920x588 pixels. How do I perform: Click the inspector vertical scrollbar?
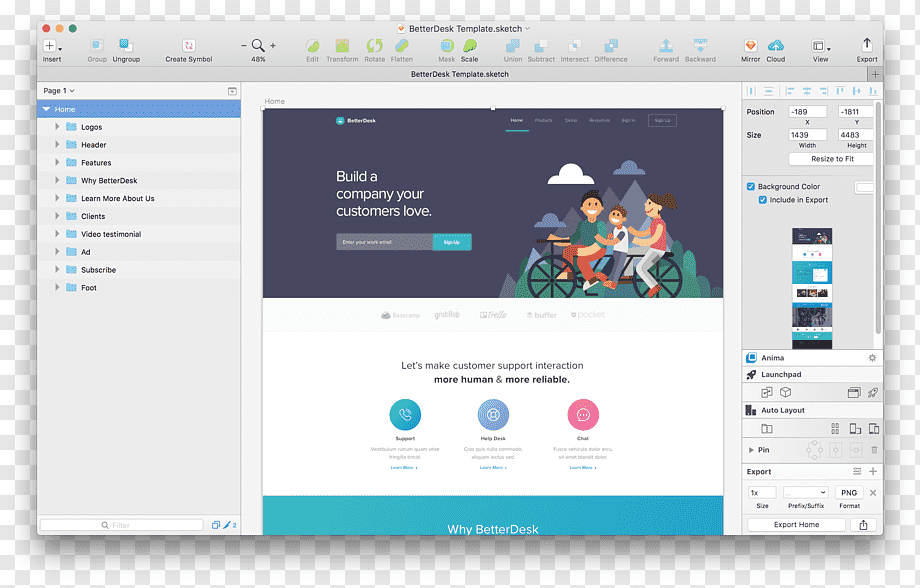coord(878,217)
